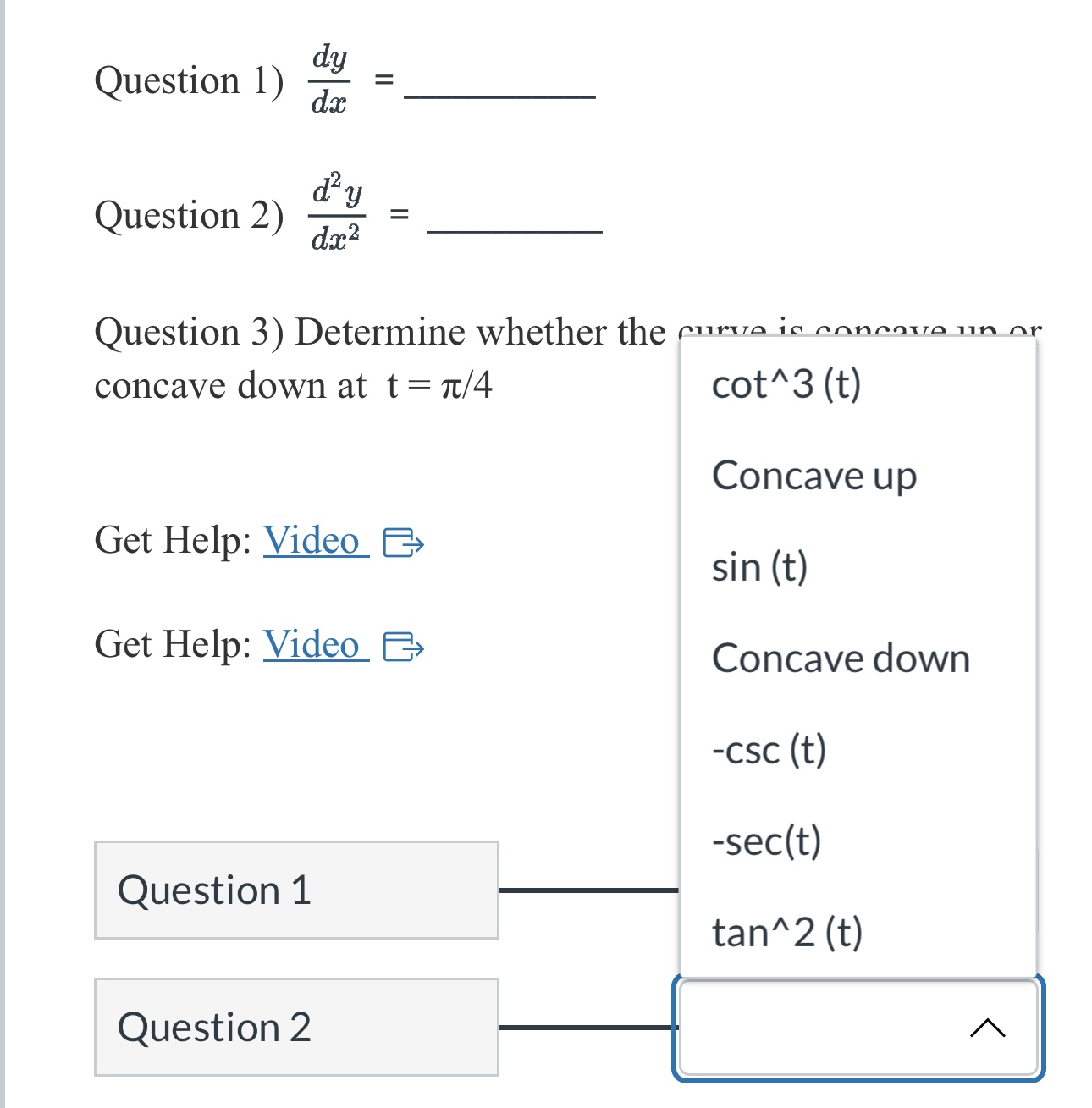Image resolution: width=1092 pixels, height=1108 pixels.
Task: Click the Question 1 matching box
Action: tap(295, 890)
